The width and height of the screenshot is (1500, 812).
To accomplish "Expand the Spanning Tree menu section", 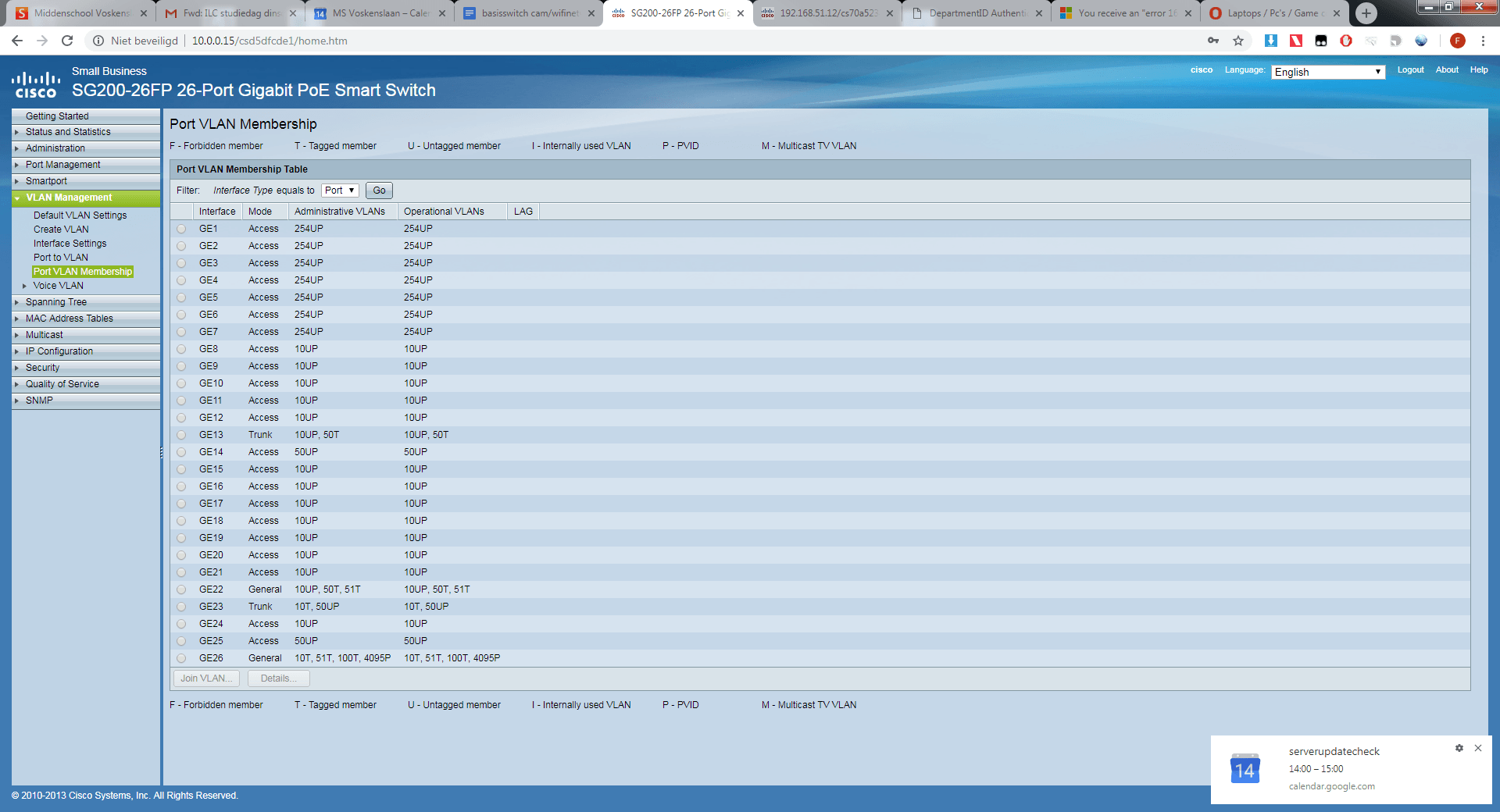I will click(x=56, y=302).
